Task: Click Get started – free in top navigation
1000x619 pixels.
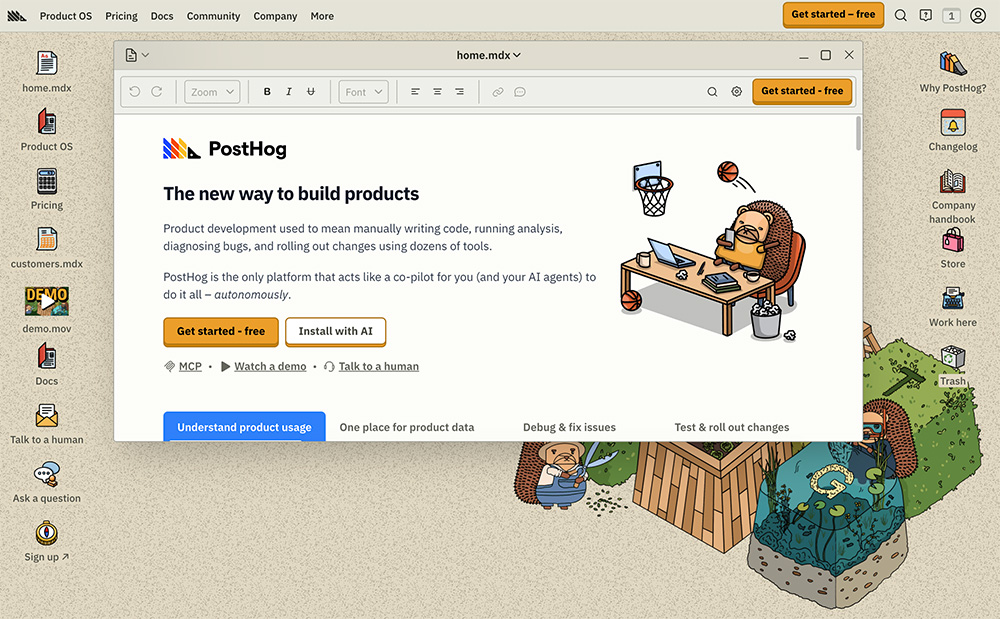Action: click(833, 15)
